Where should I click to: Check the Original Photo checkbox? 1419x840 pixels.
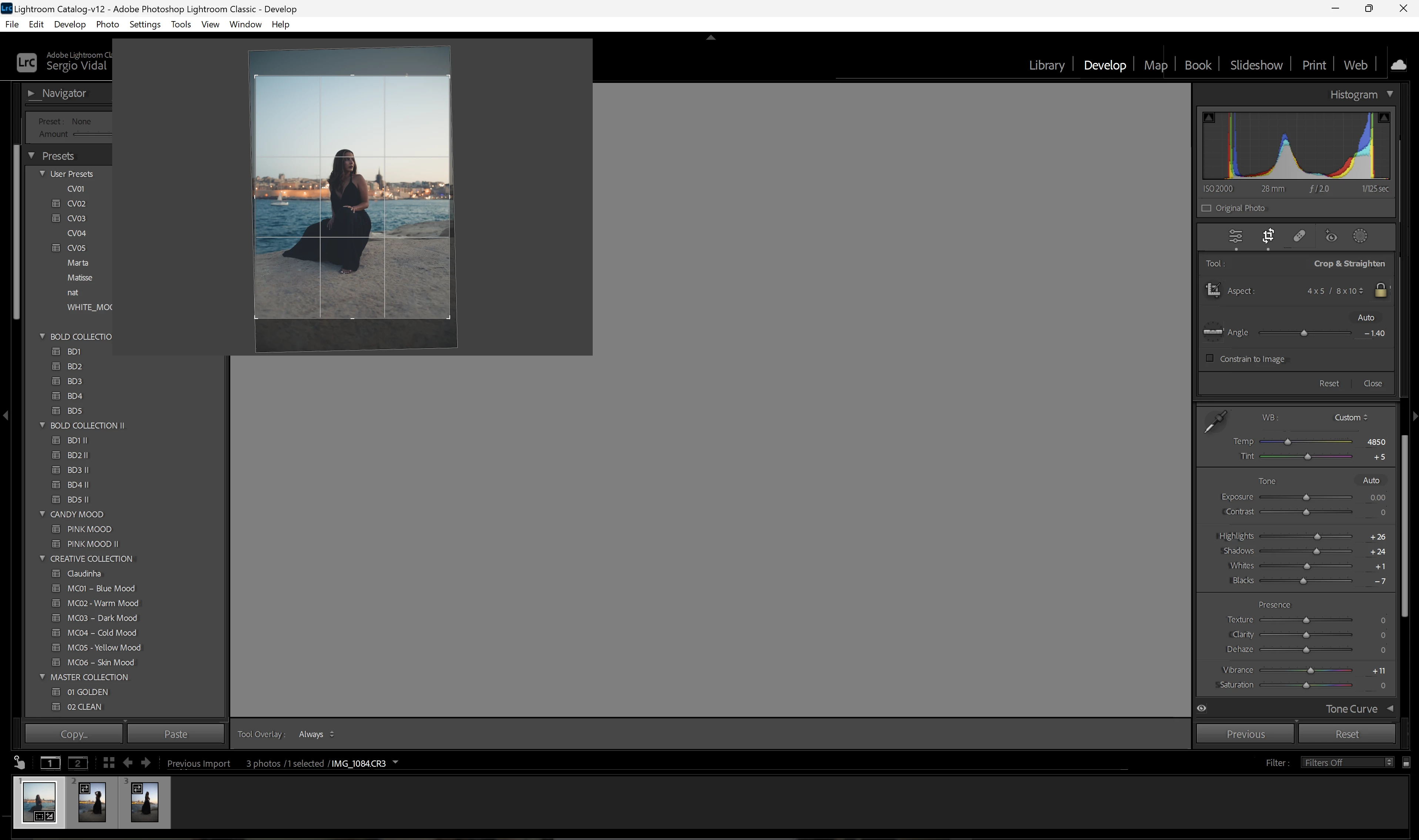pos(1207,208)
